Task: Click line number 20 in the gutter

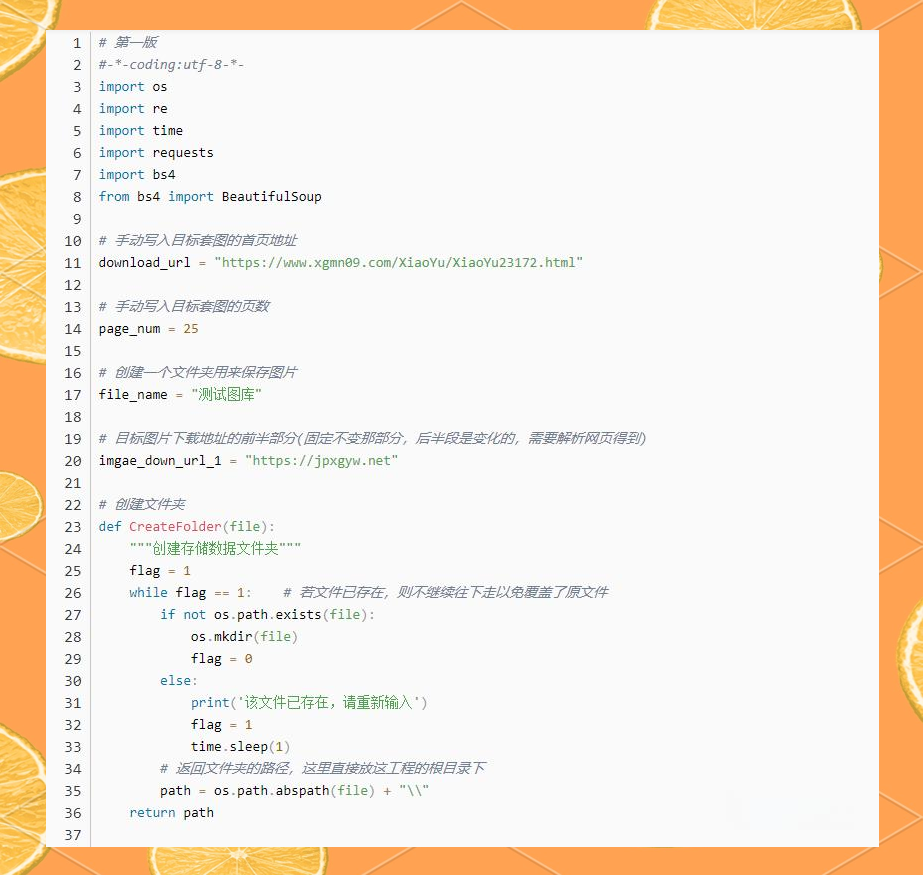Action: [x=73, y=461]
